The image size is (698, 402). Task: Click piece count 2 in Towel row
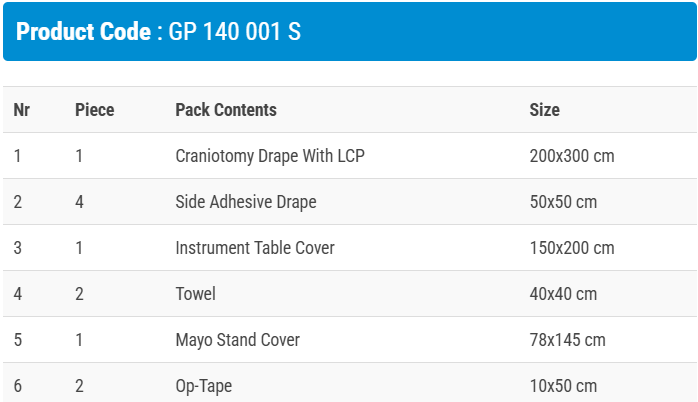coord(79,294)
